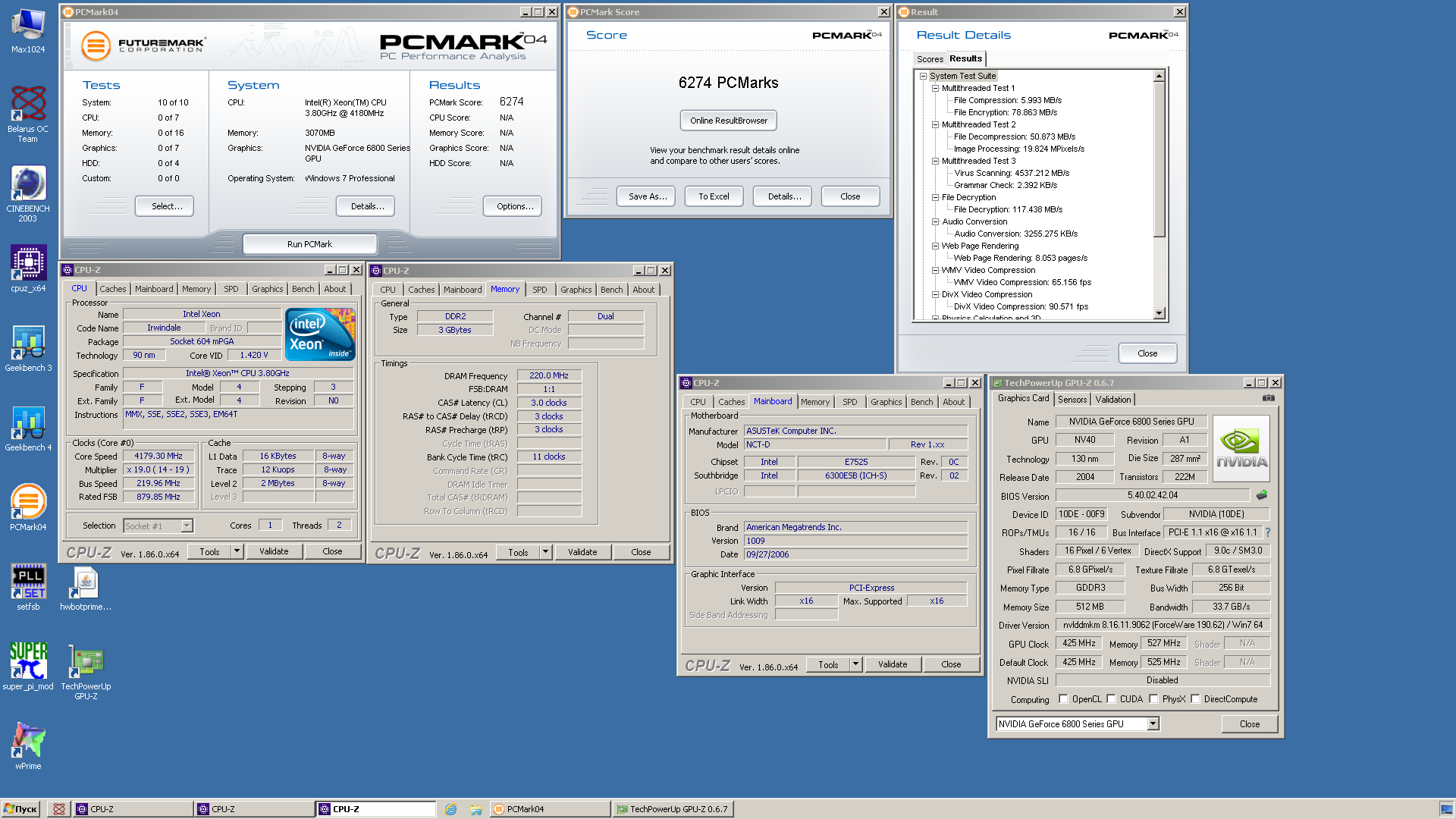The image size is (1456, 819).
Task: Open the Socket #1 selection dropdown
Action: [x=187, y=526]
